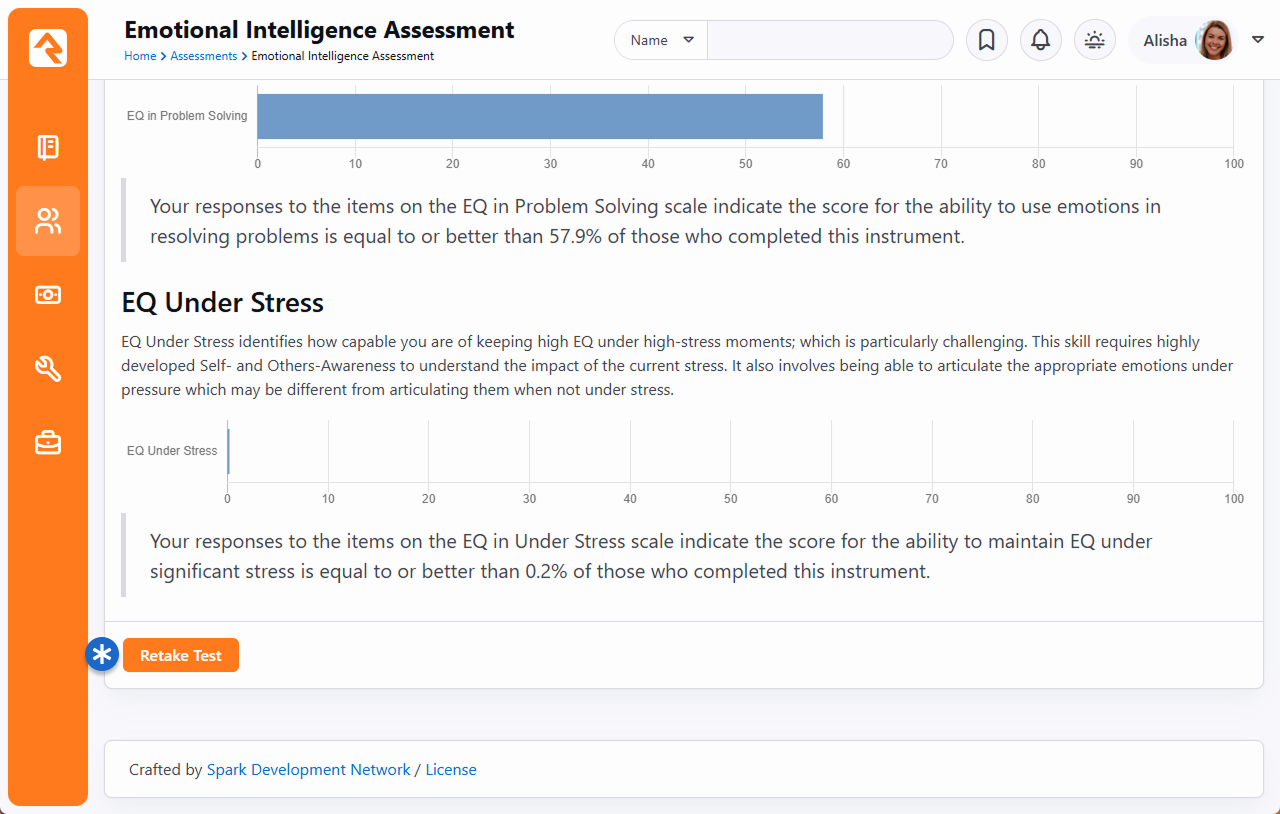The width and height of the screenshot is (1280, 814).
Task: Toggle the light/dark theme sun icon
Action: [x=1095, y=40]
